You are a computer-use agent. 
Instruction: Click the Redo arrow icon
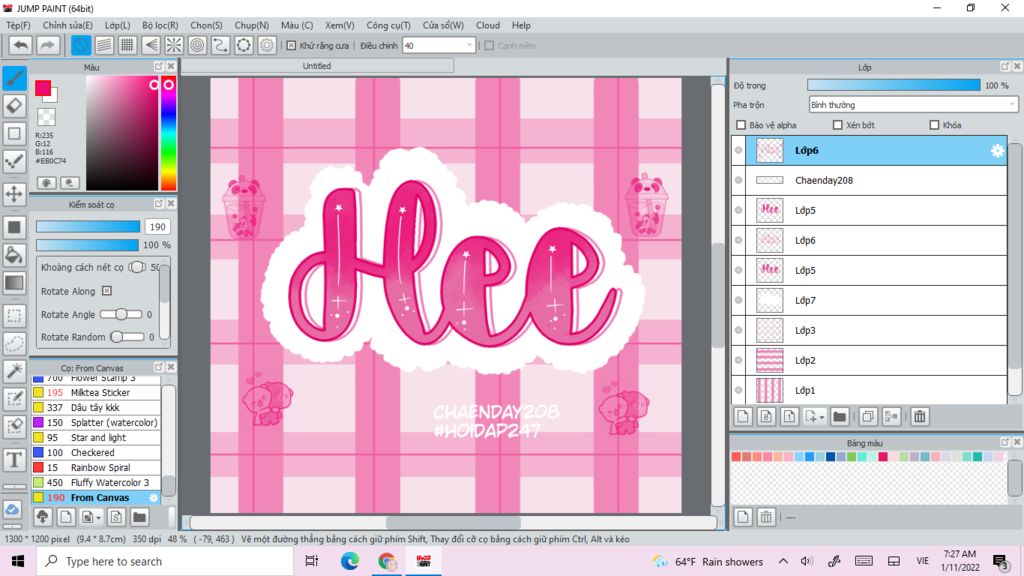tap(47, 45)
